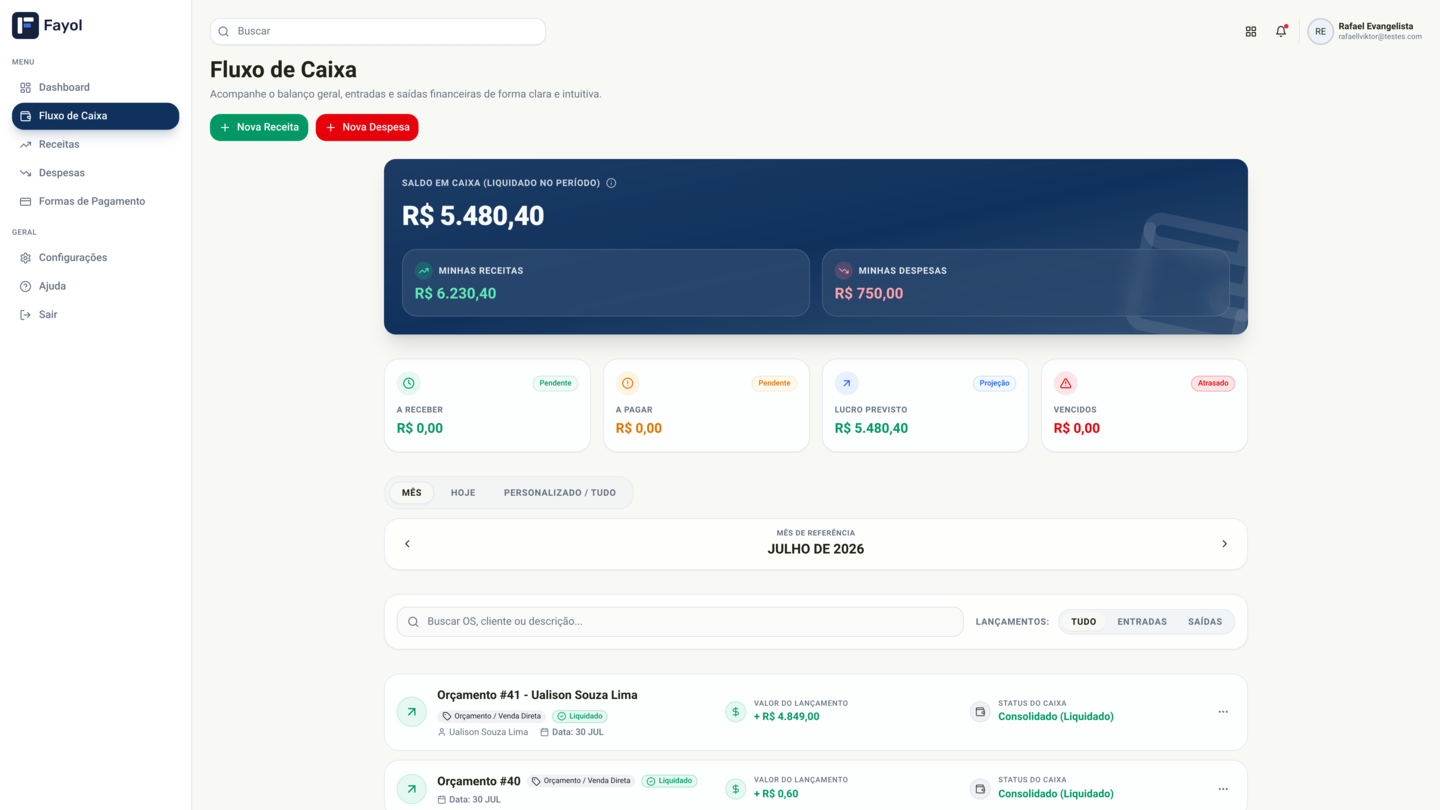This screenshot has width=1440, height=810.
Task: Click the Receitas trend icon in sidebar
Action: click(x=25, y=145)
